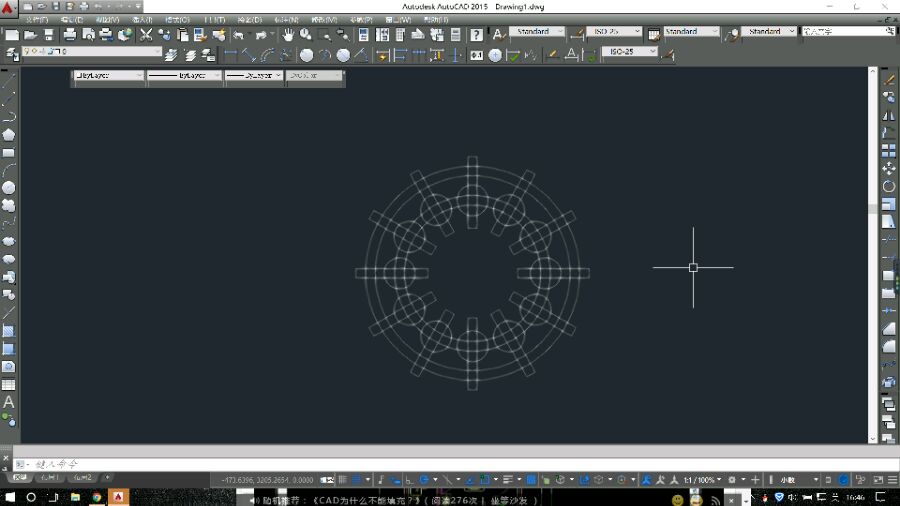Open the Table Style Standard dropdown

(x=691, y=32)
